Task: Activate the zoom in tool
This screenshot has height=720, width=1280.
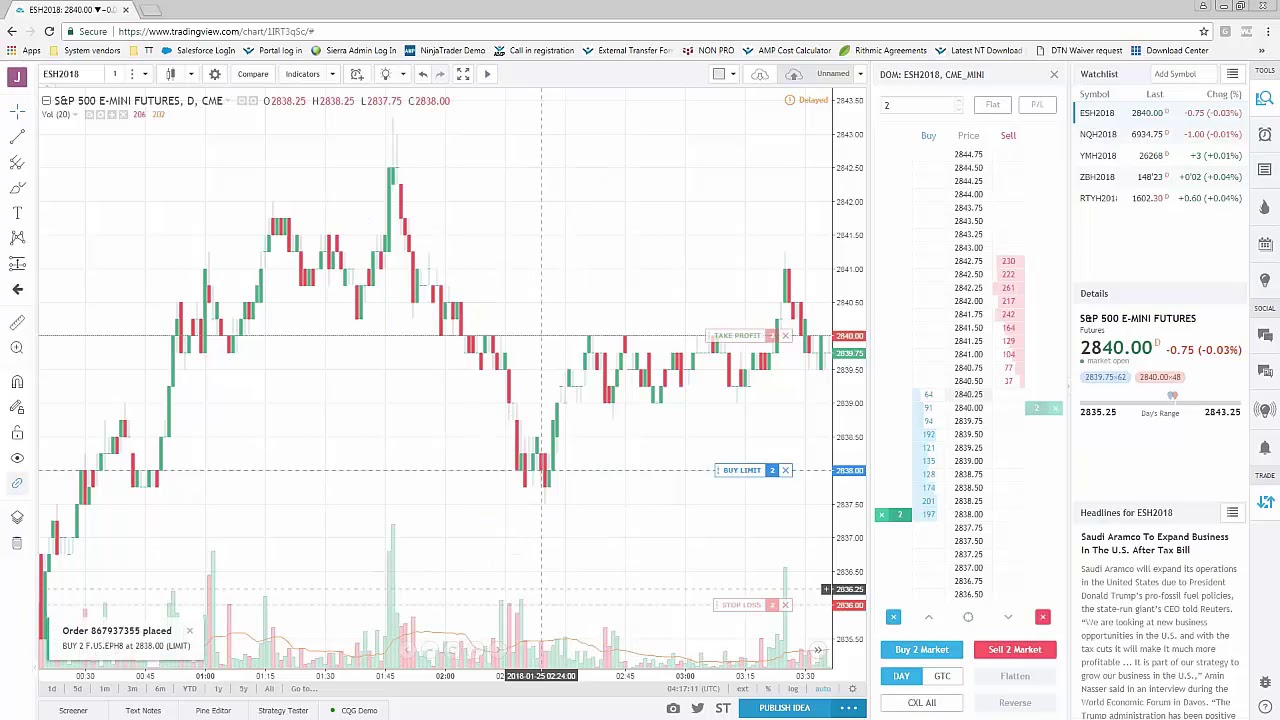Action: 17,348
